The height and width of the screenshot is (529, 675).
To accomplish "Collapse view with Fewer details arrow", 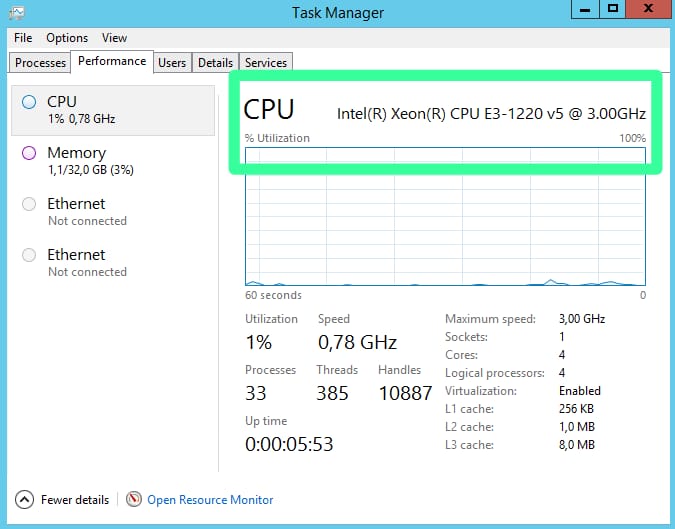I will [x=24, y=499].
